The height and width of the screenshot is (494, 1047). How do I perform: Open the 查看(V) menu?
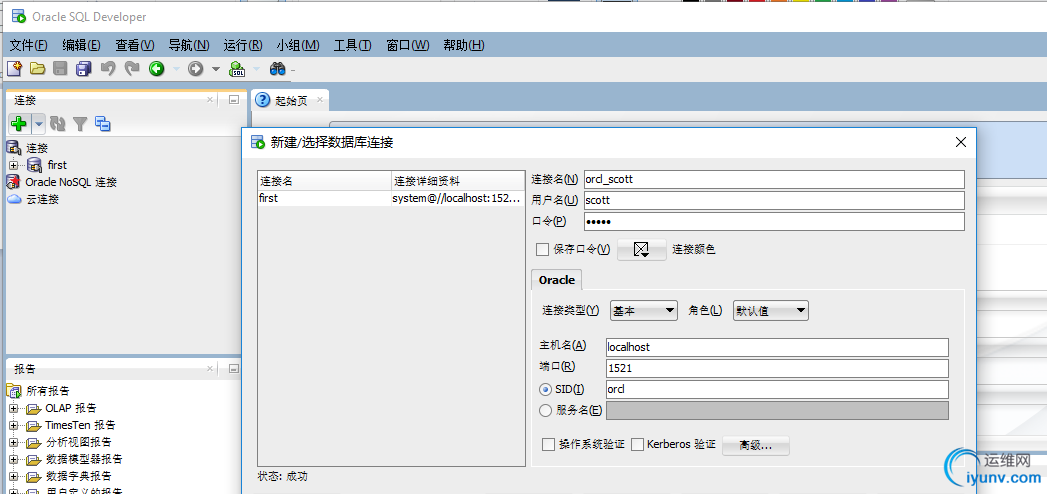[x=135, y=45]
